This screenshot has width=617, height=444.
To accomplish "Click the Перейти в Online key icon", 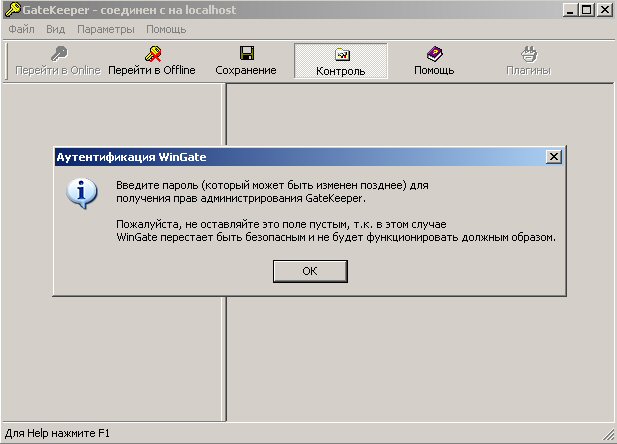I will pyautogui.click(x=59, y=53).
